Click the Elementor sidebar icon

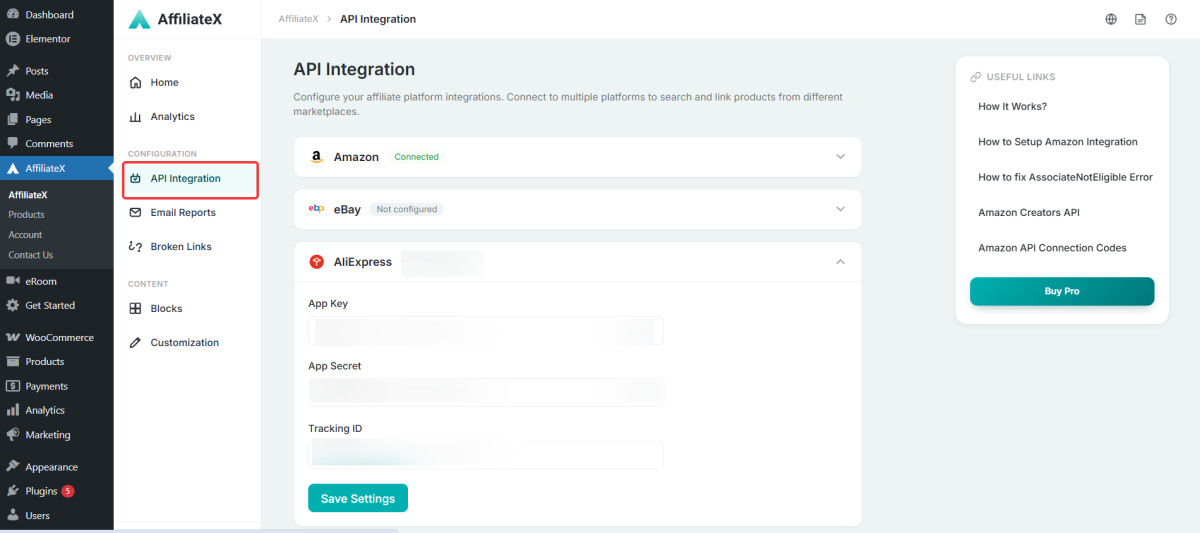(13, 39)
